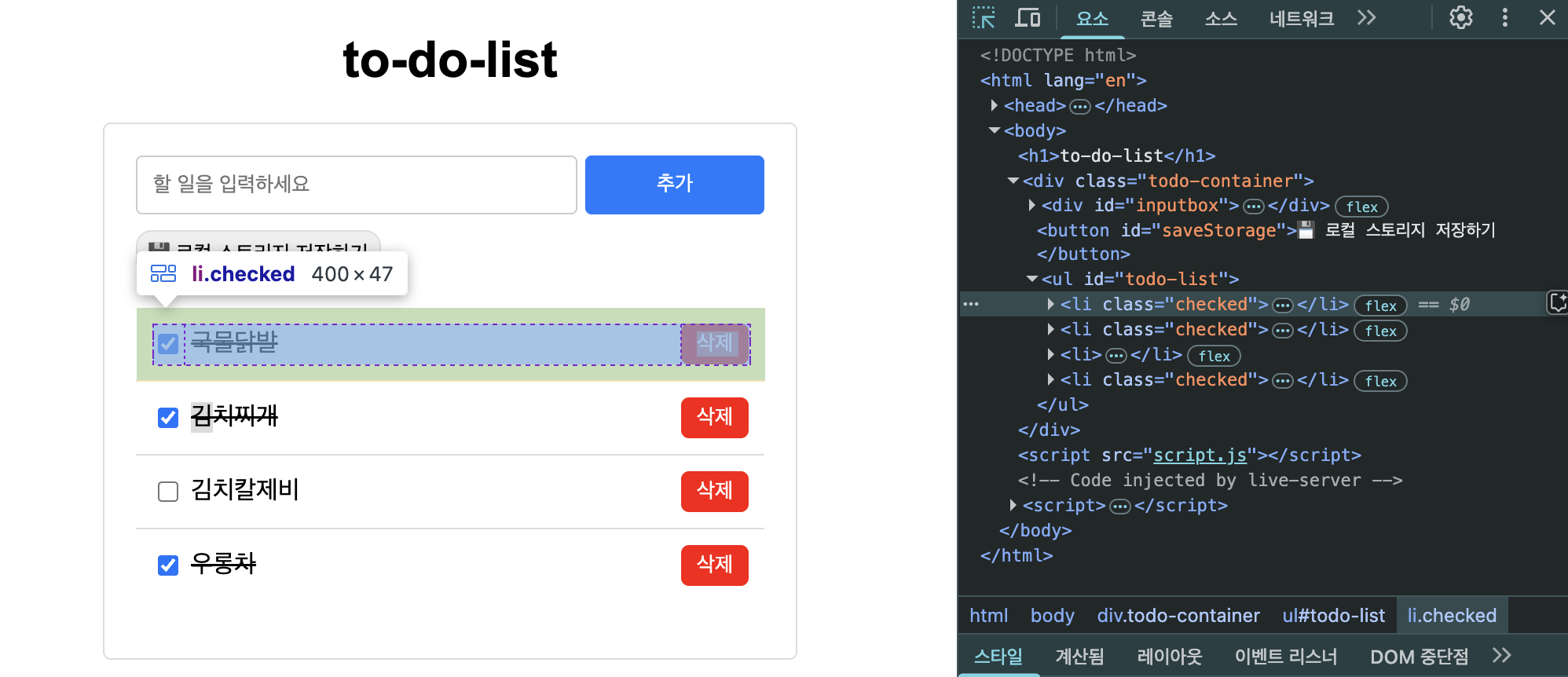Select the html lang="en" line

point(1063,80)
